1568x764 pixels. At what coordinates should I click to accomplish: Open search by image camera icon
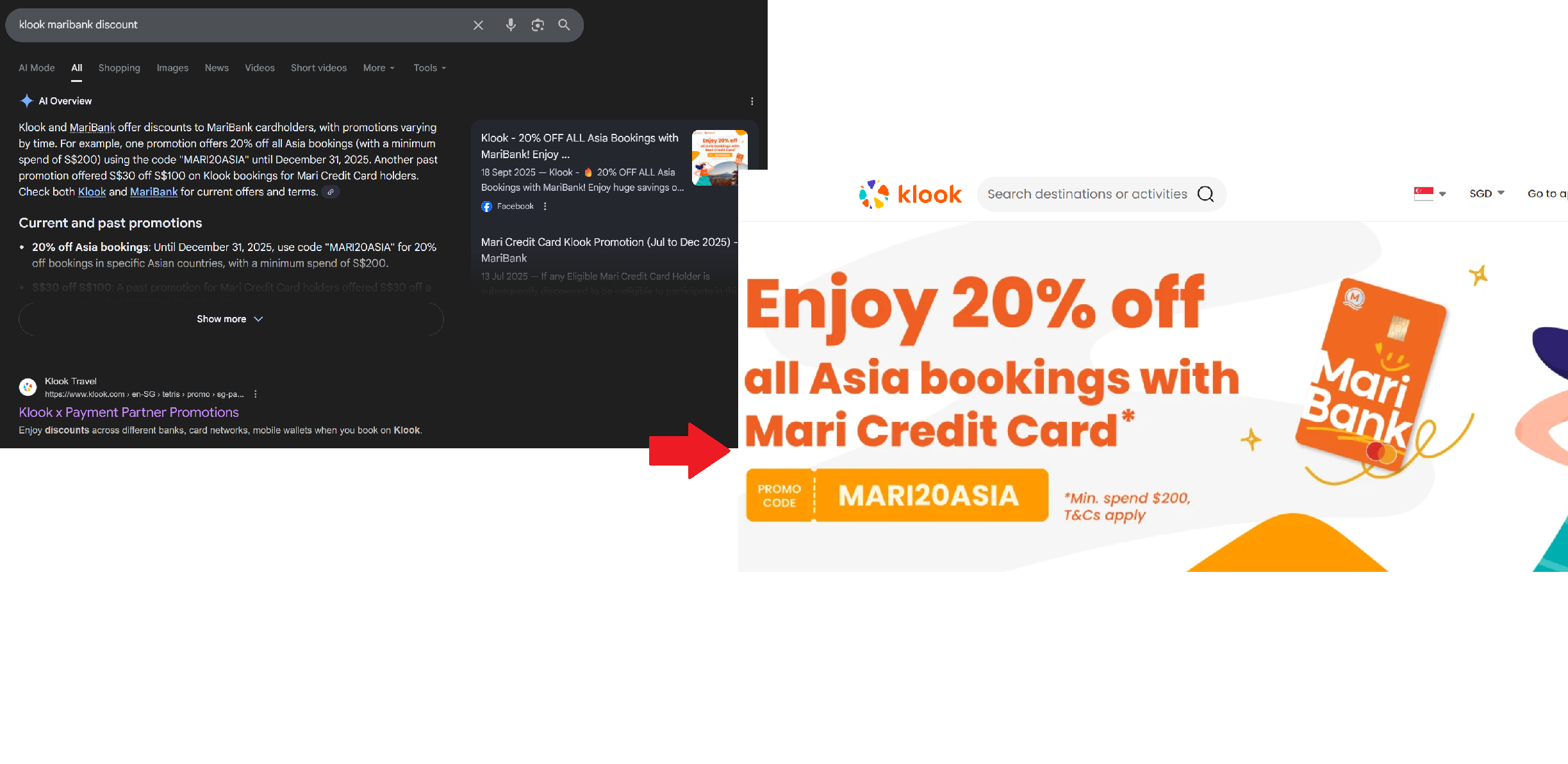click(538, 25)
